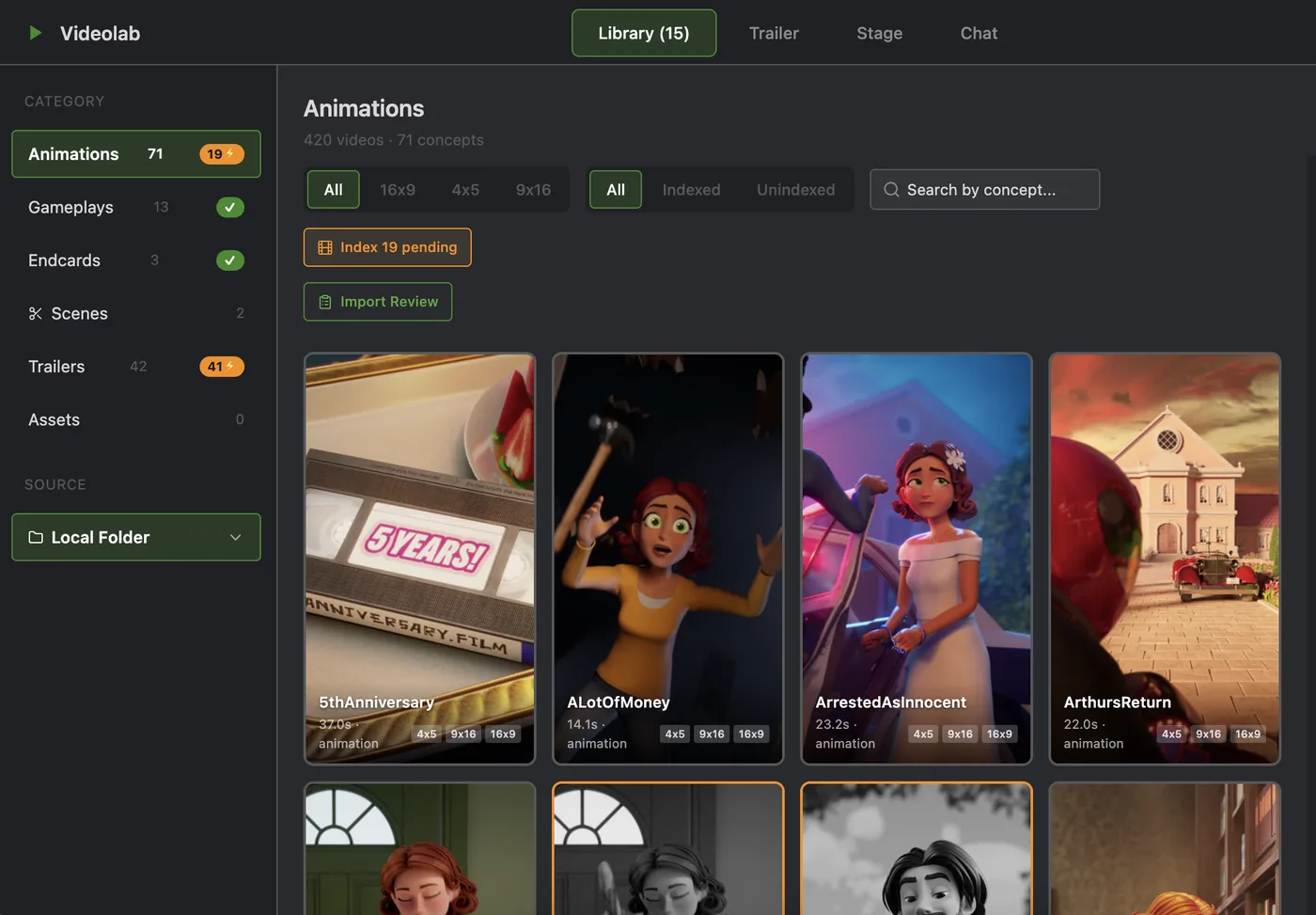This screenshot has height=915, width=1316.
Task: Click the 16x9 tag on ArrestedAsInnocent
Action: tap(999, 734)
